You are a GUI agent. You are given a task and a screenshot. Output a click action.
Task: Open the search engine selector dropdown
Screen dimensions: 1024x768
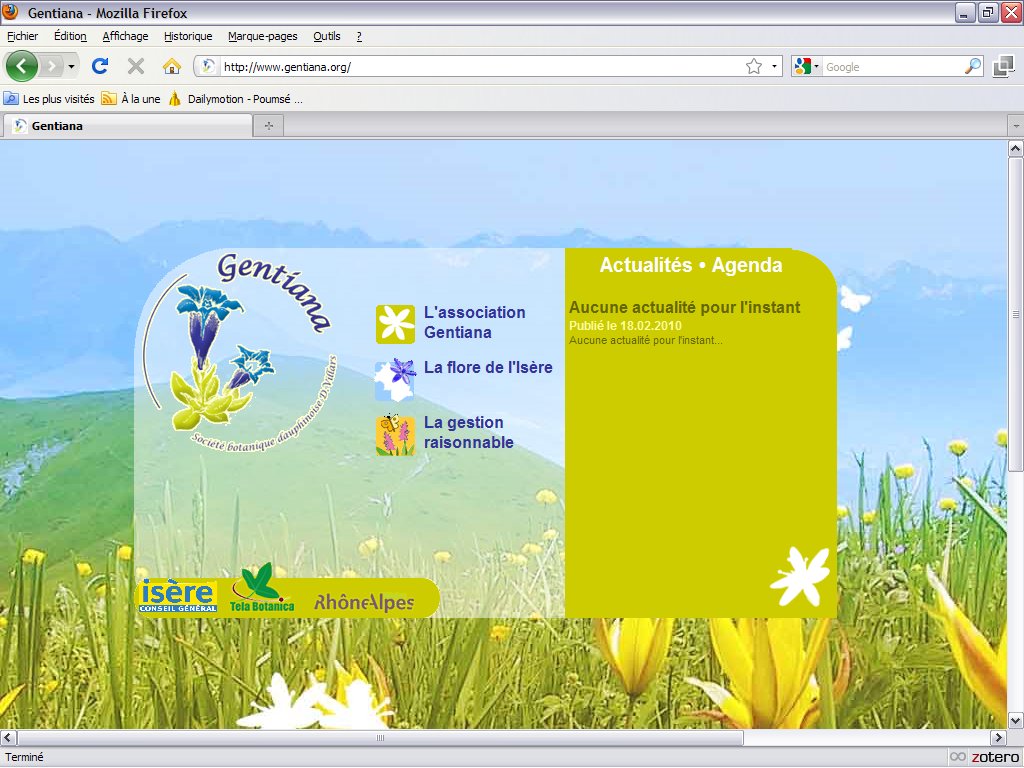coord(806,66)
